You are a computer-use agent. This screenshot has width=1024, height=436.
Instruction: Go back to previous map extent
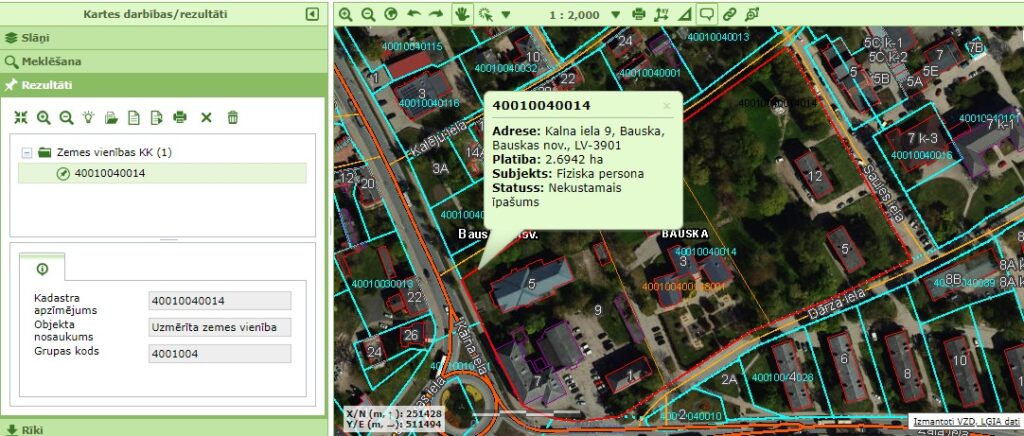pos(413,14)
